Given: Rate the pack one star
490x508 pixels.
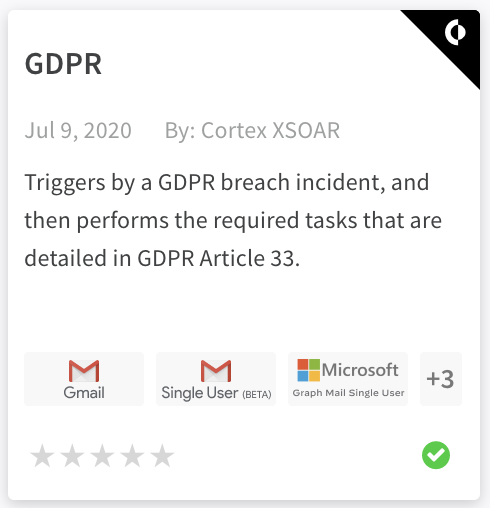Looking at the screenshot, I should pos(42,455).
